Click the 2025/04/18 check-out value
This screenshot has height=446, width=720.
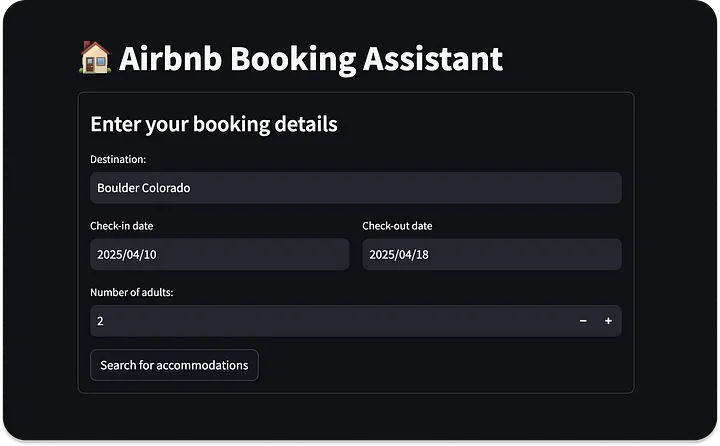click(399, 254)
